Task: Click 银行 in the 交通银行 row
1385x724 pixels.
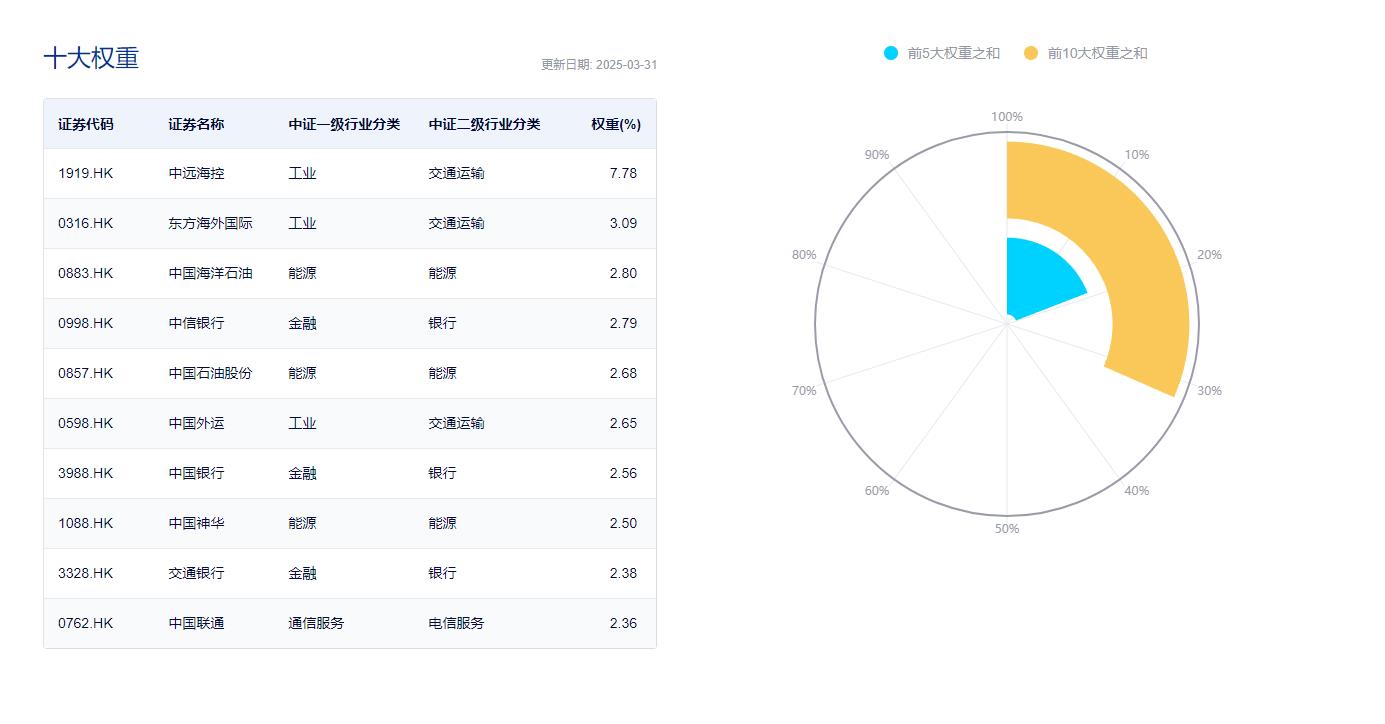Action: pos(442,573)
